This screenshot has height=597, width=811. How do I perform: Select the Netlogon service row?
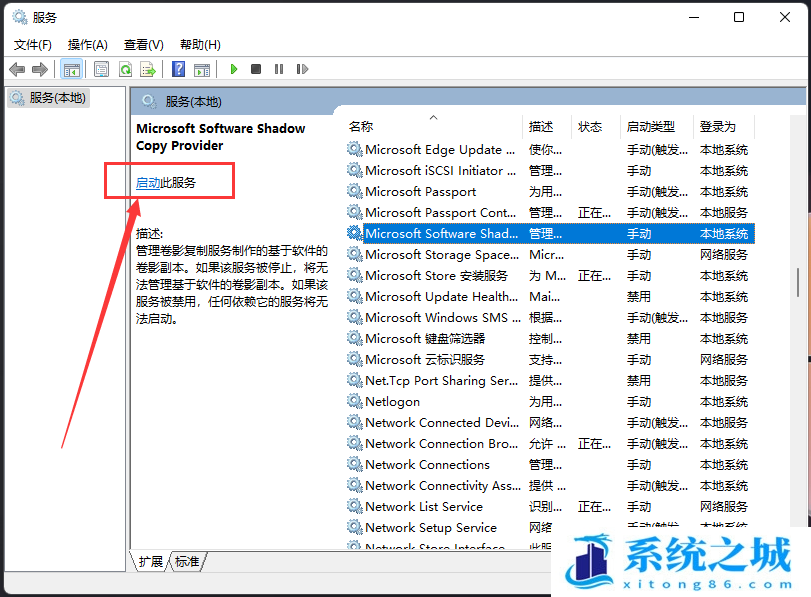pyautogui.click(x=392, y=401)
